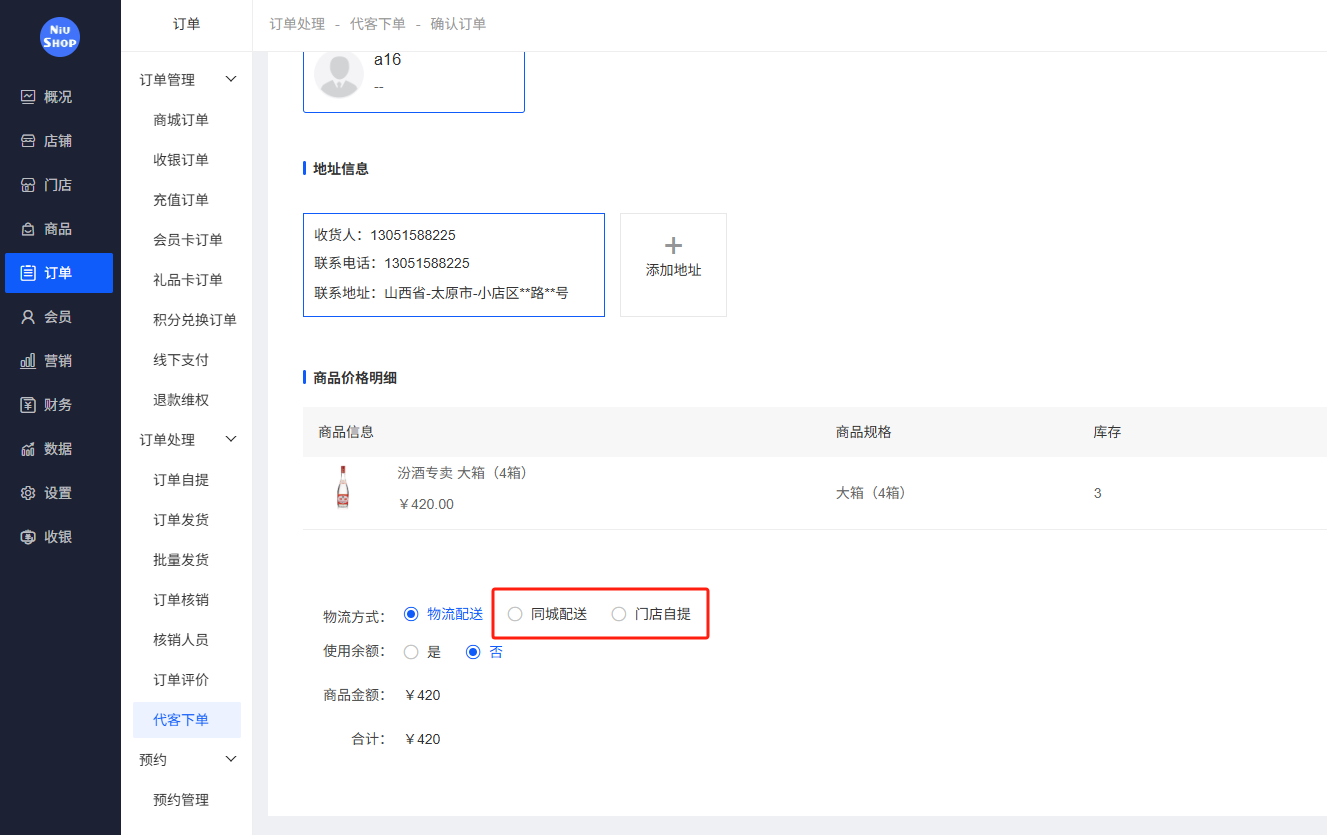Collapse the 订单管理 menu group
1327x835 pixels.
click(x=187, y=79)
